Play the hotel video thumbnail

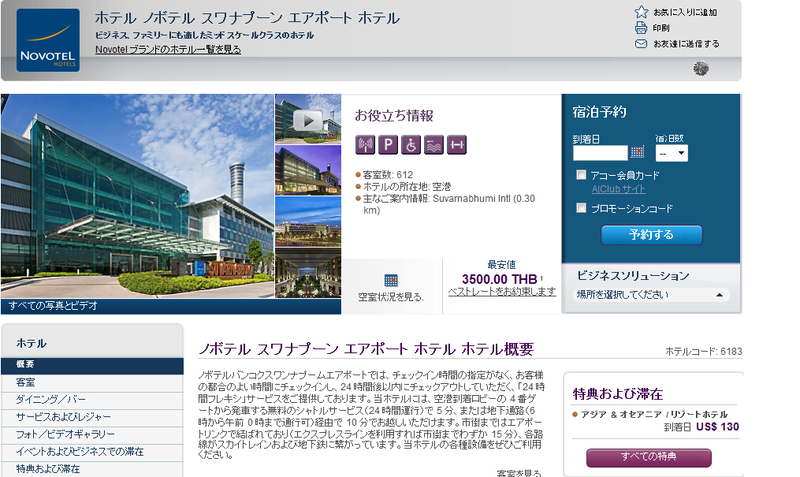click(x=308, y=120)
